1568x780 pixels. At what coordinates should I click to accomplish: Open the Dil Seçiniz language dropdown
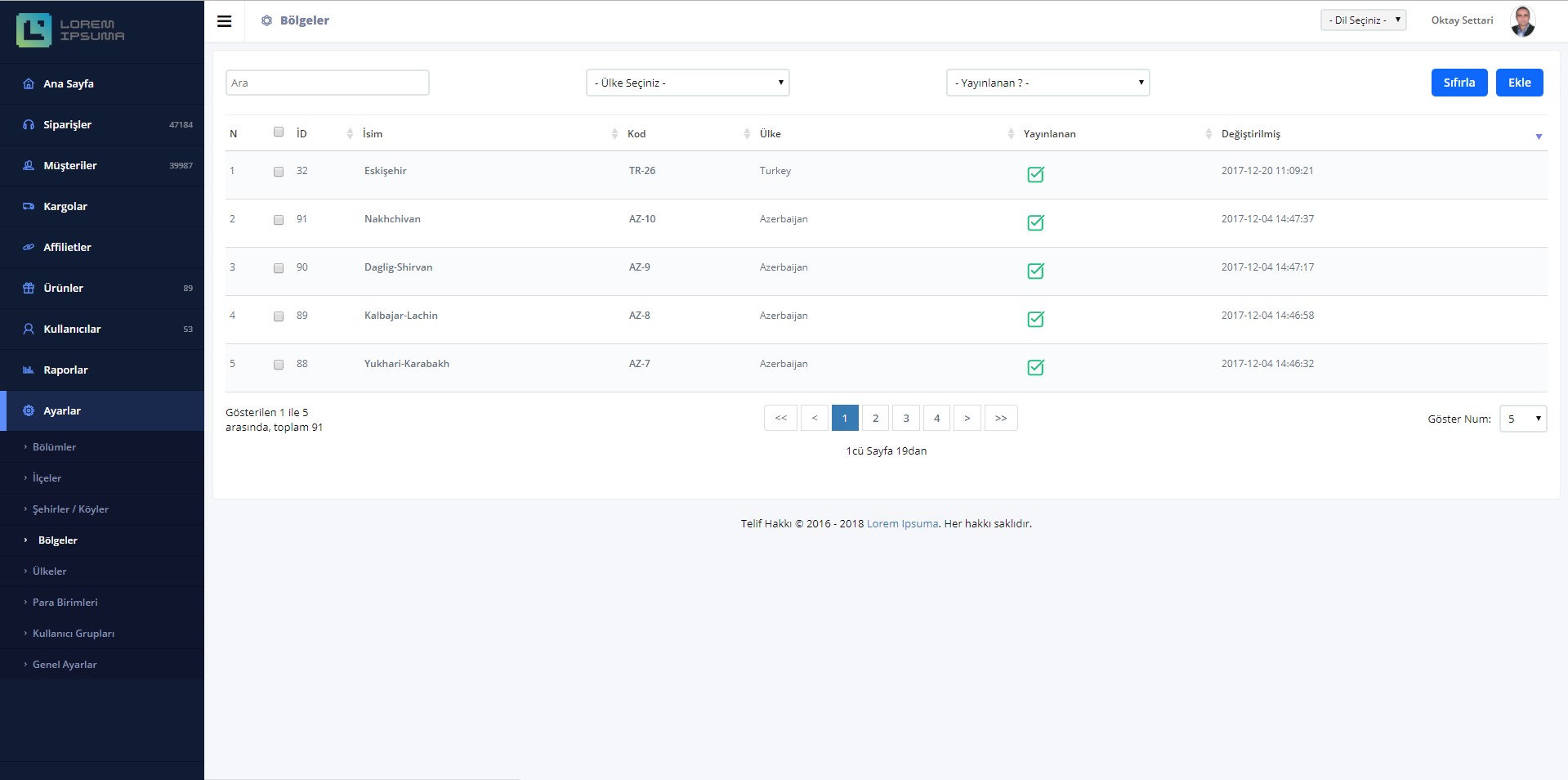click(x=1362, y=20)
